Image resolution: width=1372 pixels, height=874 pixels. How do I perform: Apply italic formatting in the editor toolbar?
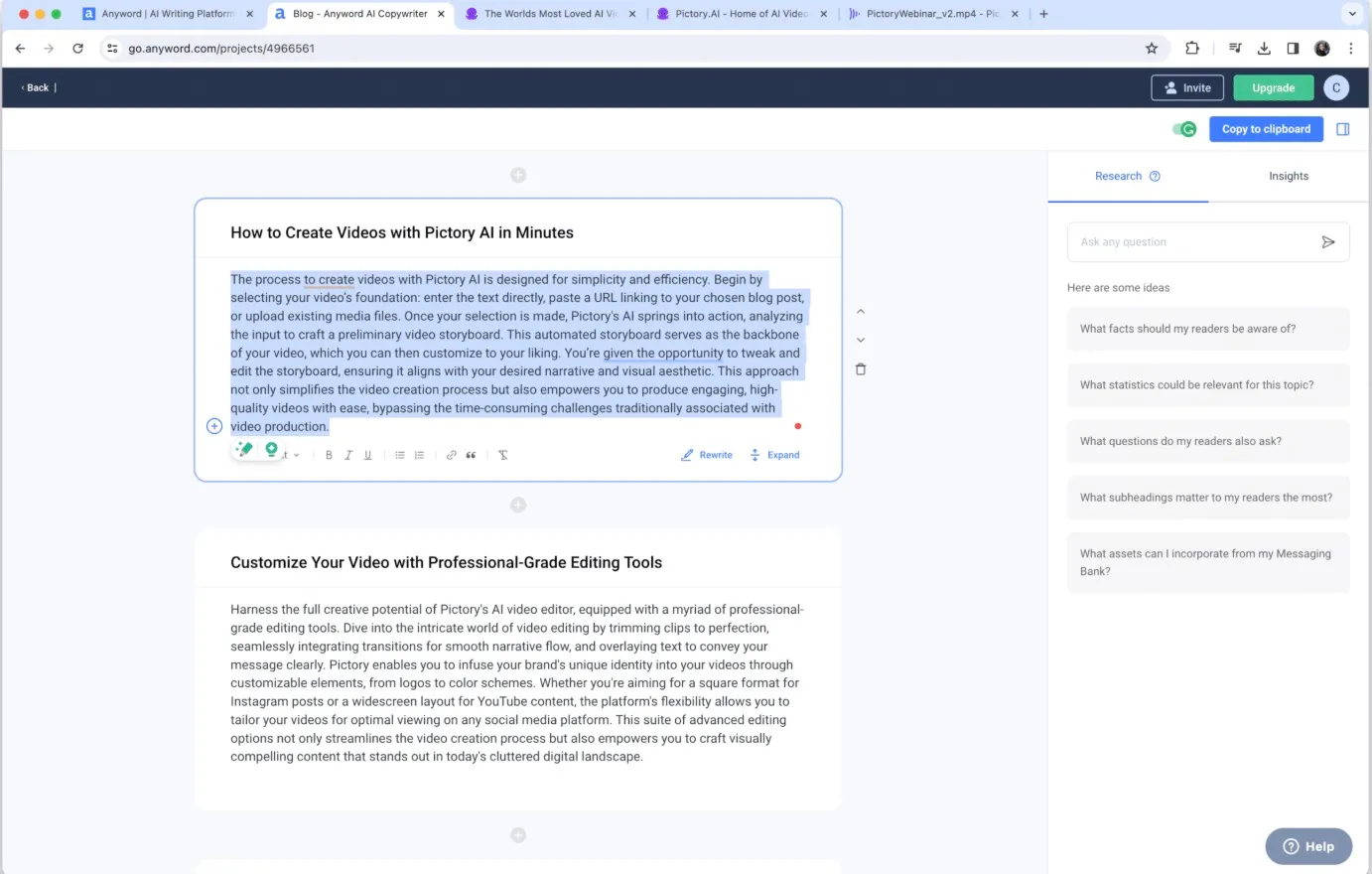(x=348, y=455)
